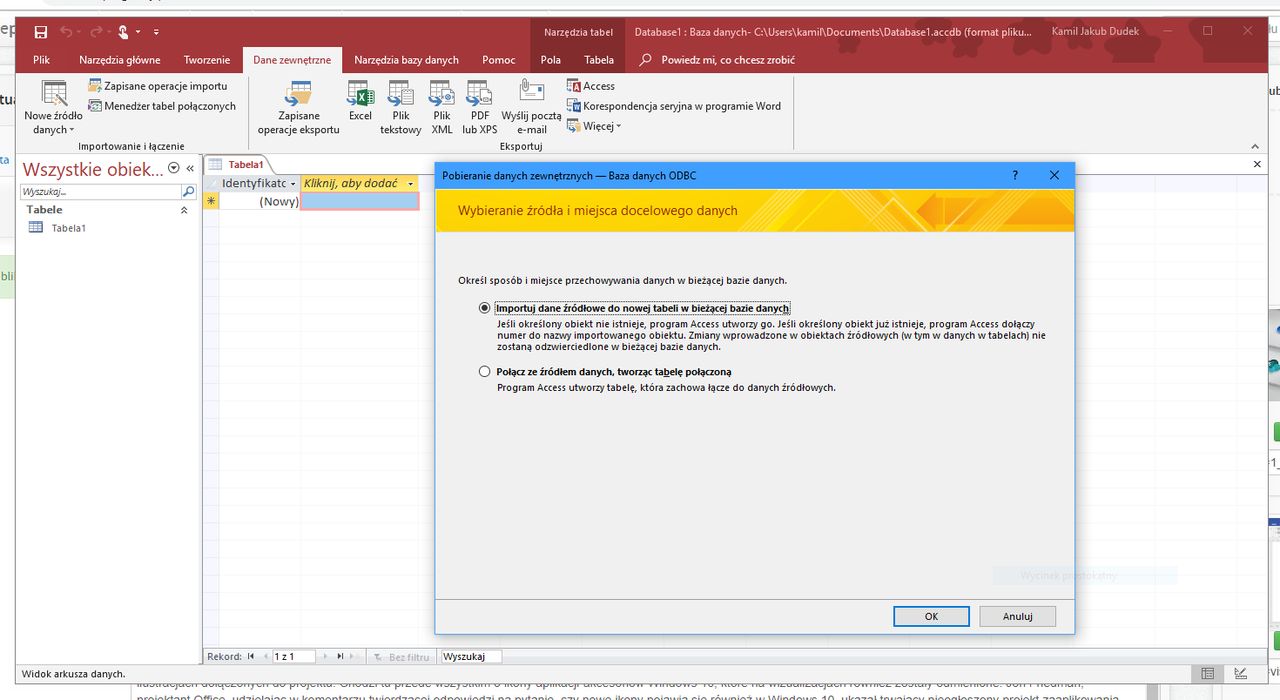Expand the Nowe źródło danych dropdown arrow
This screenshot has width=1280, height=700.
tap(72, 130)
